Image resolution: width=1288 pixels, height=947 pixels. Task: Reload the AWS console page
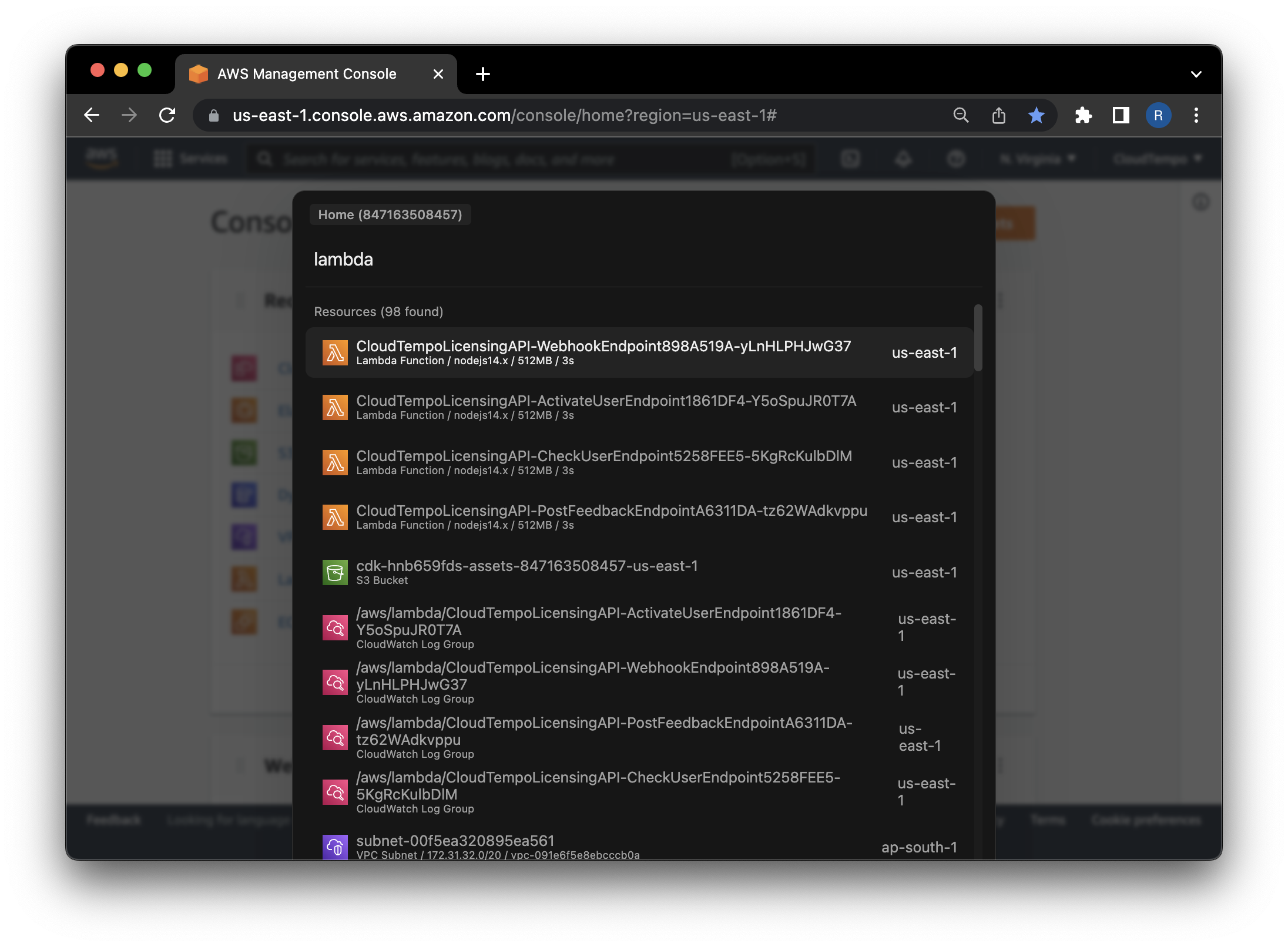point(167,115)
